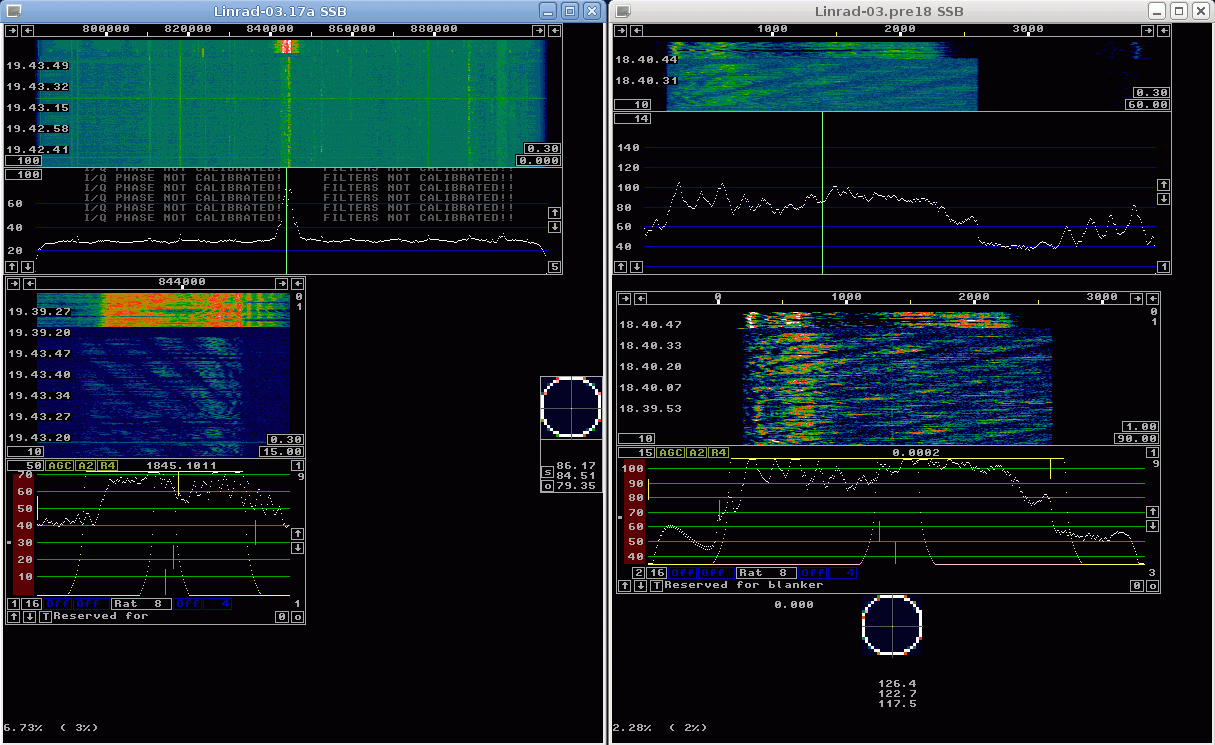Click up-arrow at right edge of Linrad-03.pre18 upper spectrum
The width and height of the screenshot is (1215, 745).
[x=1163, y=185]
